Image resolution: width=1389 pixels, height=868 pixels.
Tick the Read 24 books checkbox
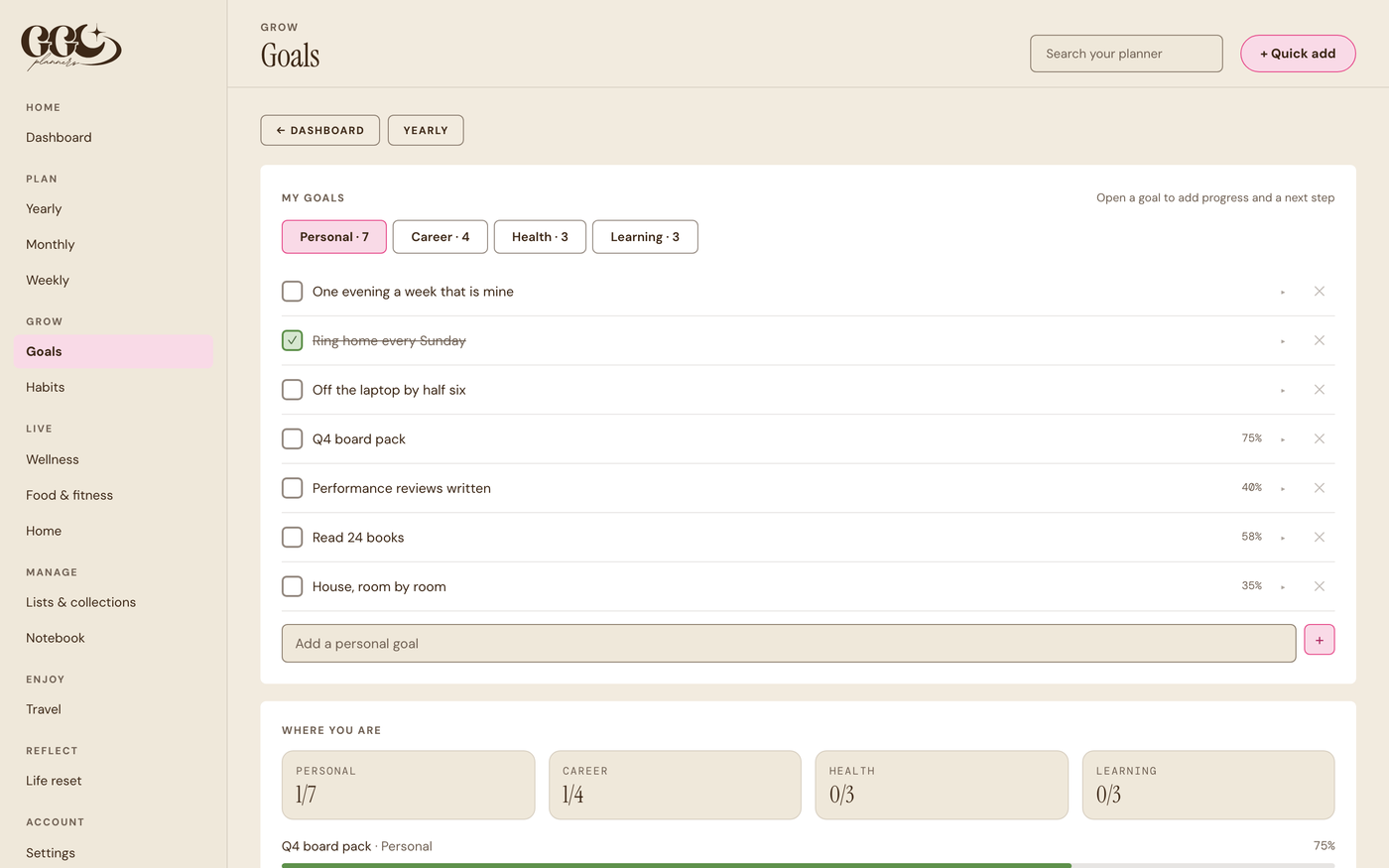[x=293, y=538]
